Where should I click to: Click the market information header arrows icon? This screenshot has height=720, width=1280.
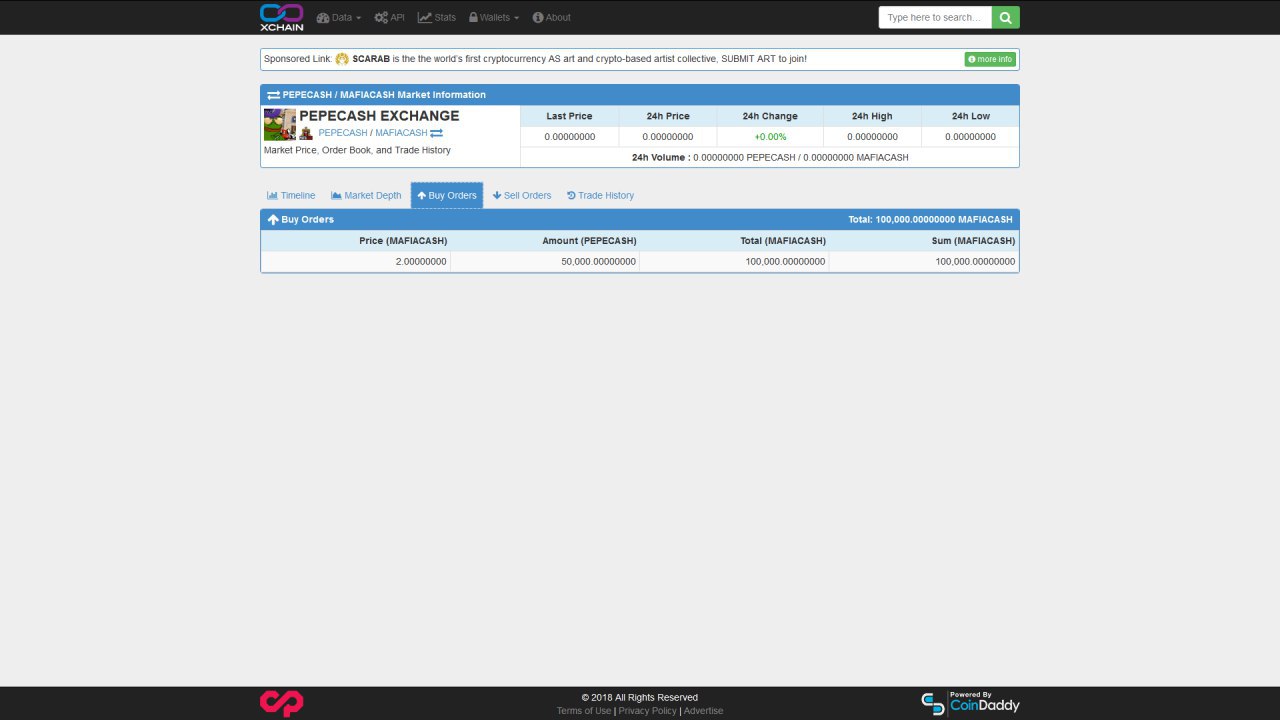[x=273, y=95]
